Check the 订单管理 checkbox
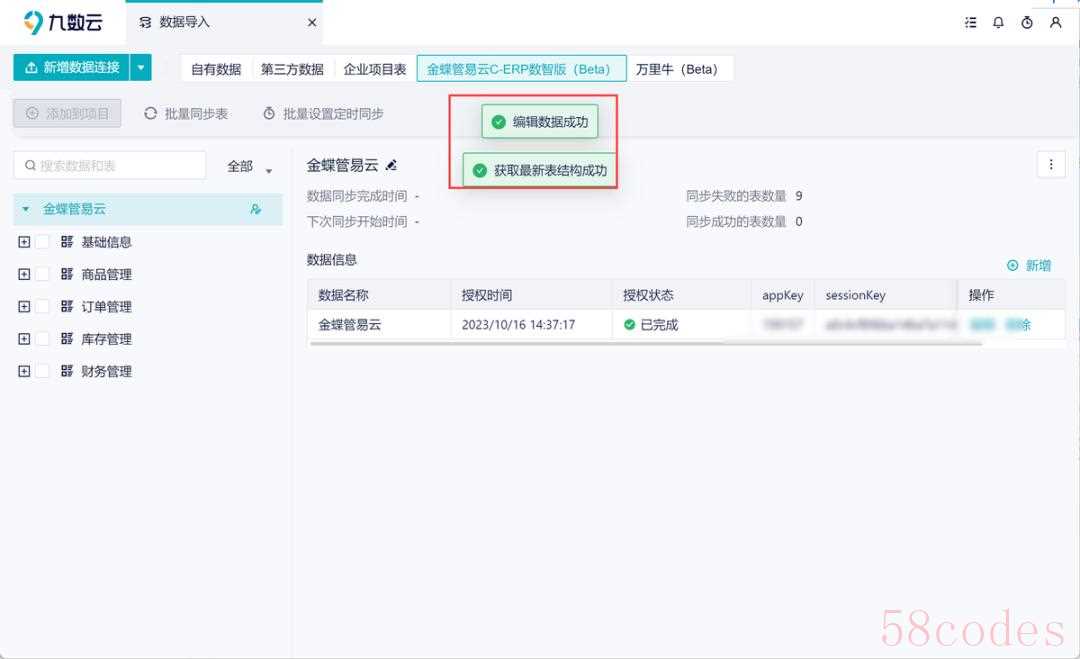1080x659 pixels. point(43,306)
